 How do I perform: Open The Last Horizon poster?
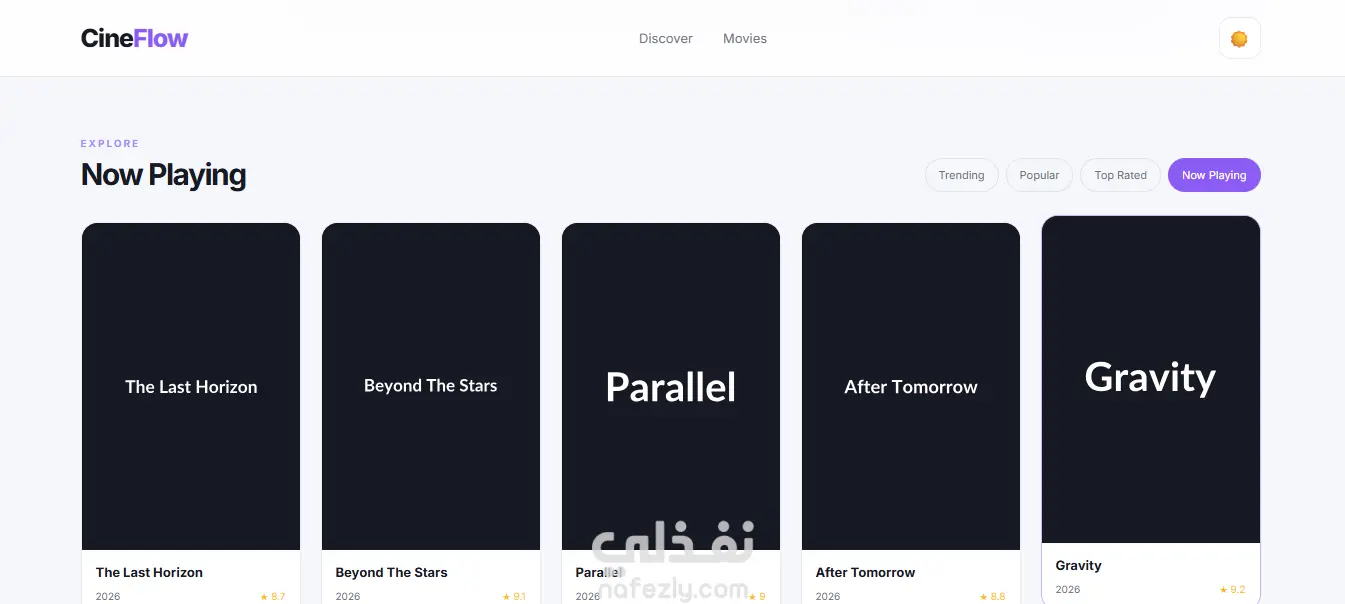click(191, 386)
